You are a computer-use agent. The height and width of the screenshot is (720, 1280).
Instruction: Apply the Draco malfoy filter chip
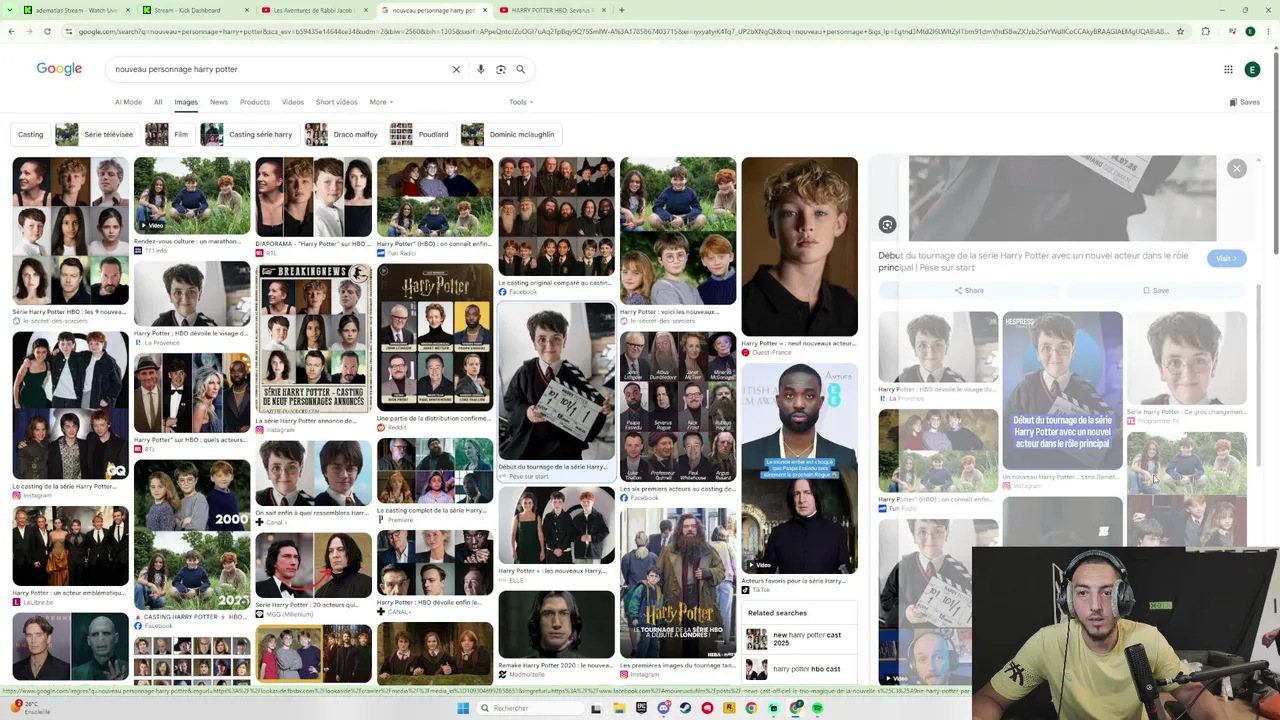click(x=344, y=134)
